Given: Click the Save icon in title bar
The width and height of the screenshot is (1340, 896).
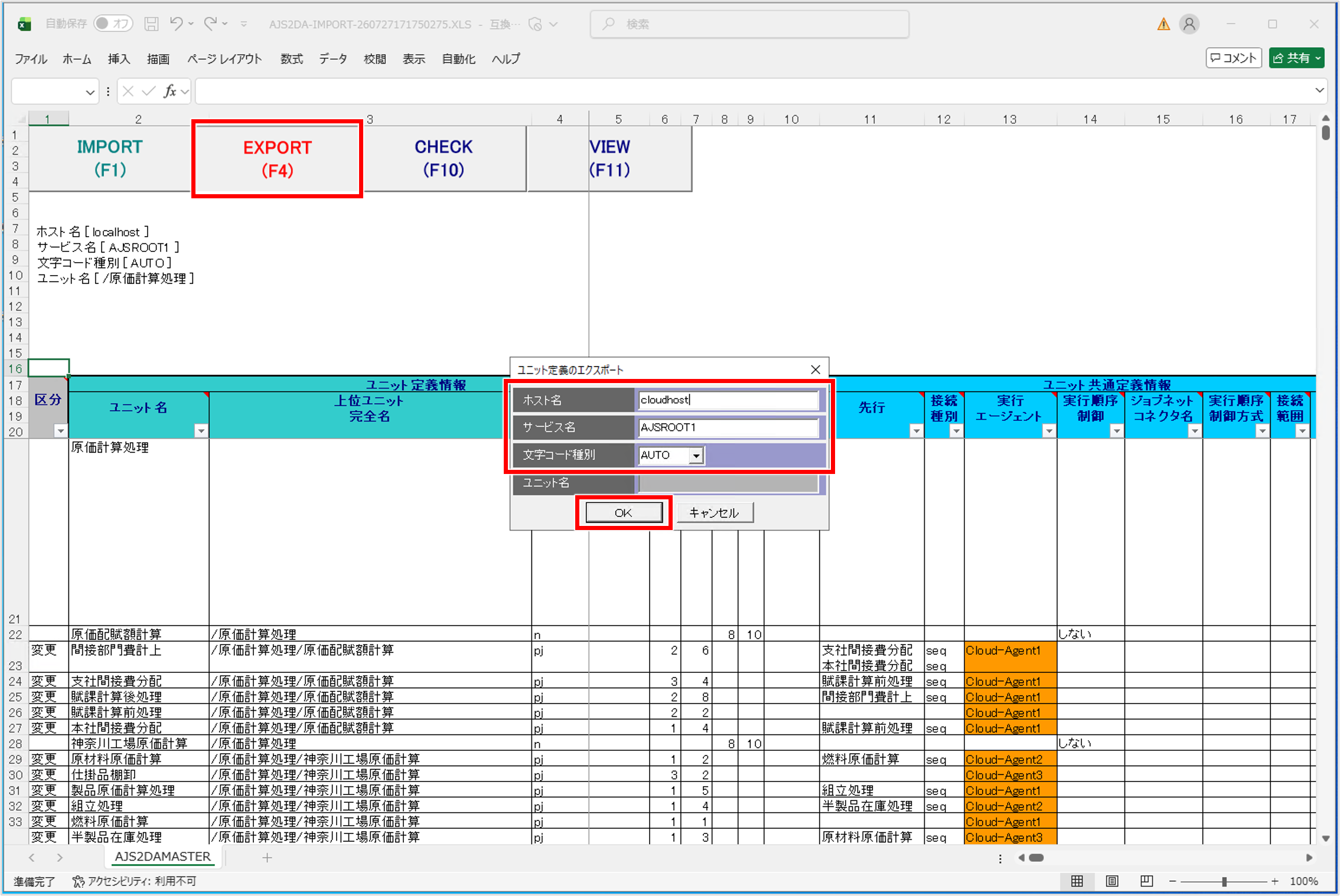Looking at the screenshot, I should coord(151,24).
